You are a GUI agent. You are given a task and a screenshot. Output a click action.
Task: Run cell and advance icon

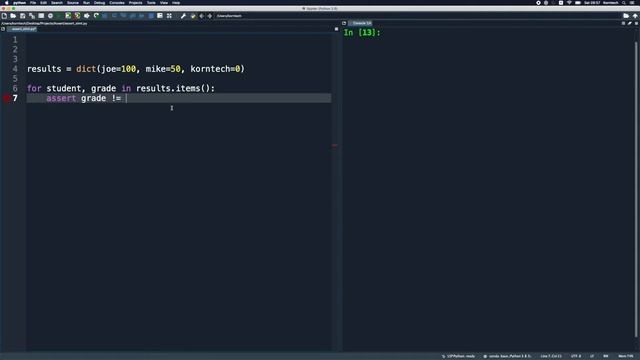[x=77, y=16]
